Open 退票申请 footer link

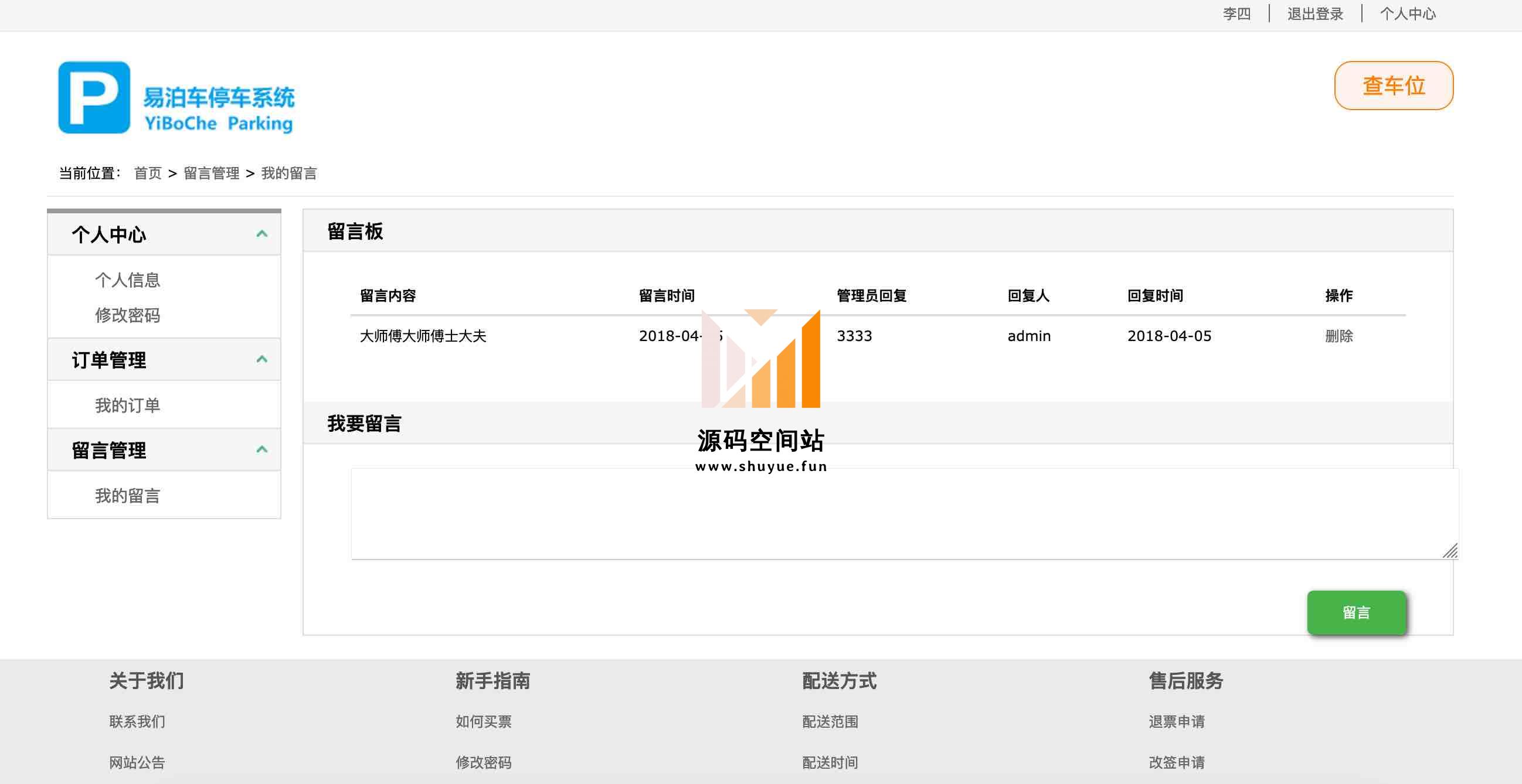pos(1176,721)
